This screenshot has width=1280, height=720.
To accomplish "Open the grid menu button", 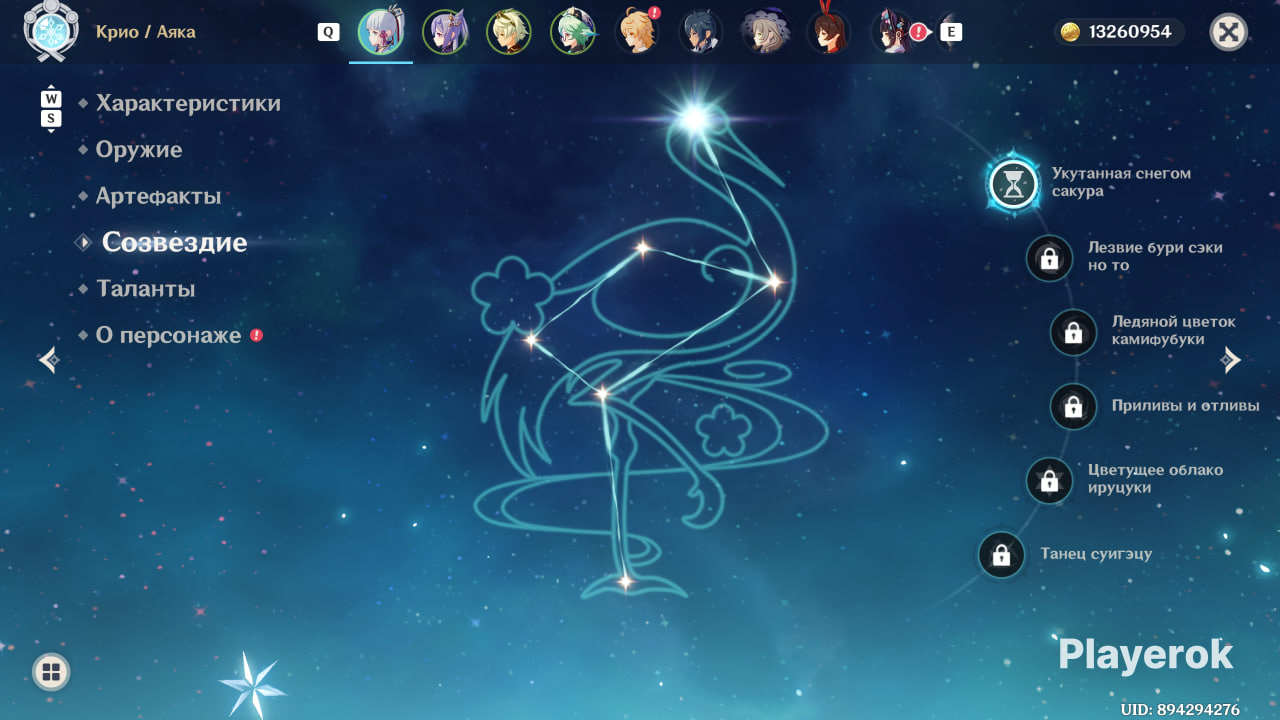I will pos(51,672).
